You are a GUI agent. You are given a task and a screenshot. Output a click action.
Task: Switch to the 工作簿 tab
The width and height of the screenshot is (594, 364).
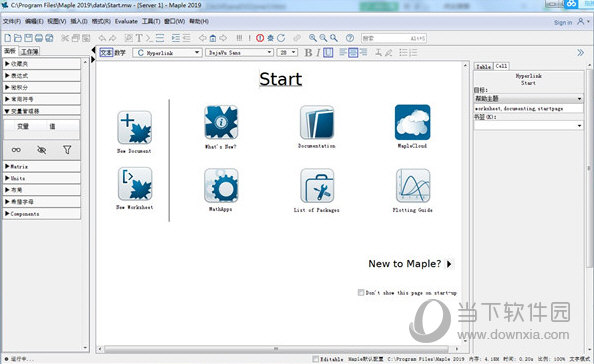pos(29,52)
